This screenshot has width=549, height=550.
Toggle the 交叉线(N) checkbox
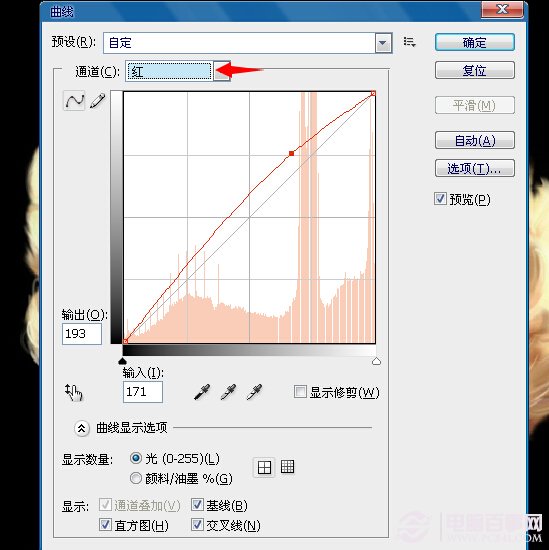pyautogui.click(x=197, y=525)
